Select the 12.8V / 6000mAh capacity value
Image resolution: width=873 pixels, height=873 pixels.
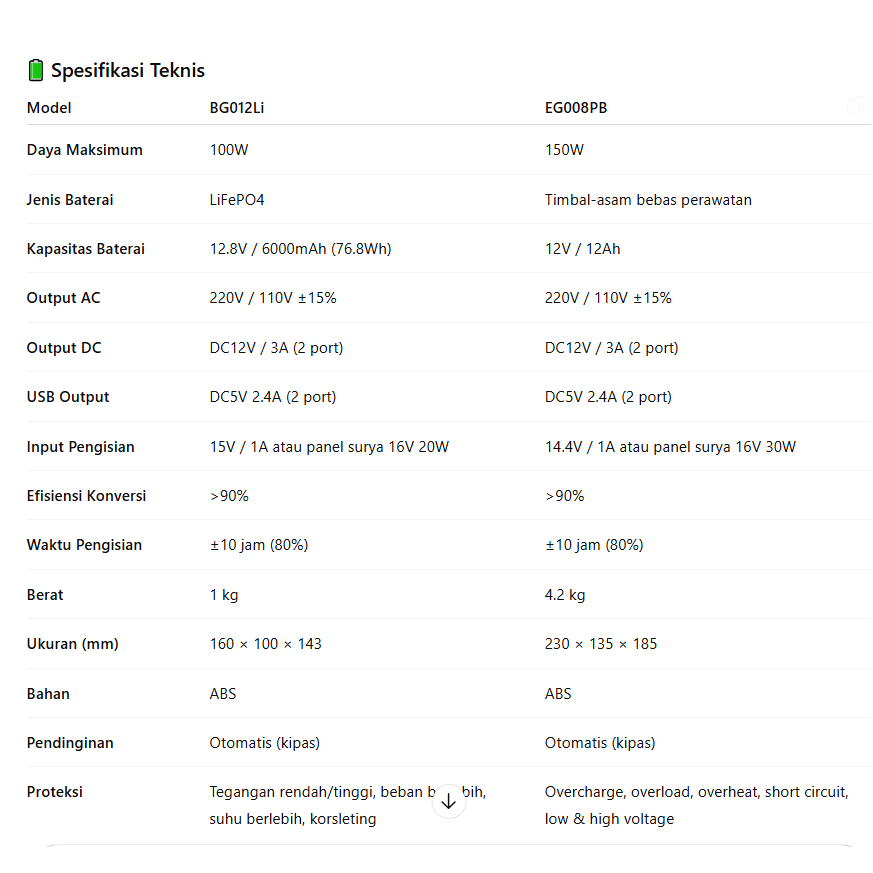click(x=300, y=249)
